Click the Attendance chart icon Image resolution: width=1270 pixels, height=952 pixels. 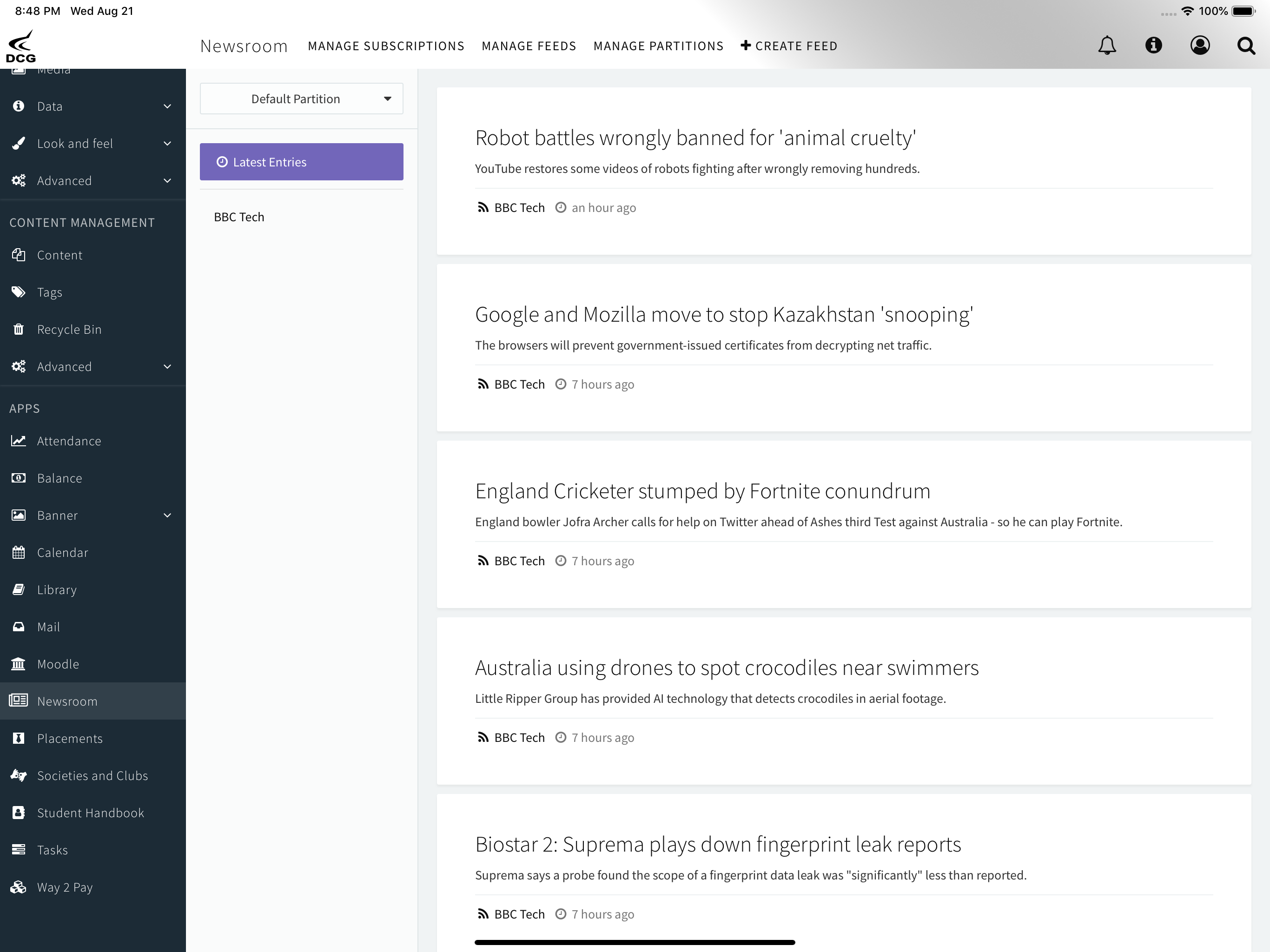(x=19, y=441)
